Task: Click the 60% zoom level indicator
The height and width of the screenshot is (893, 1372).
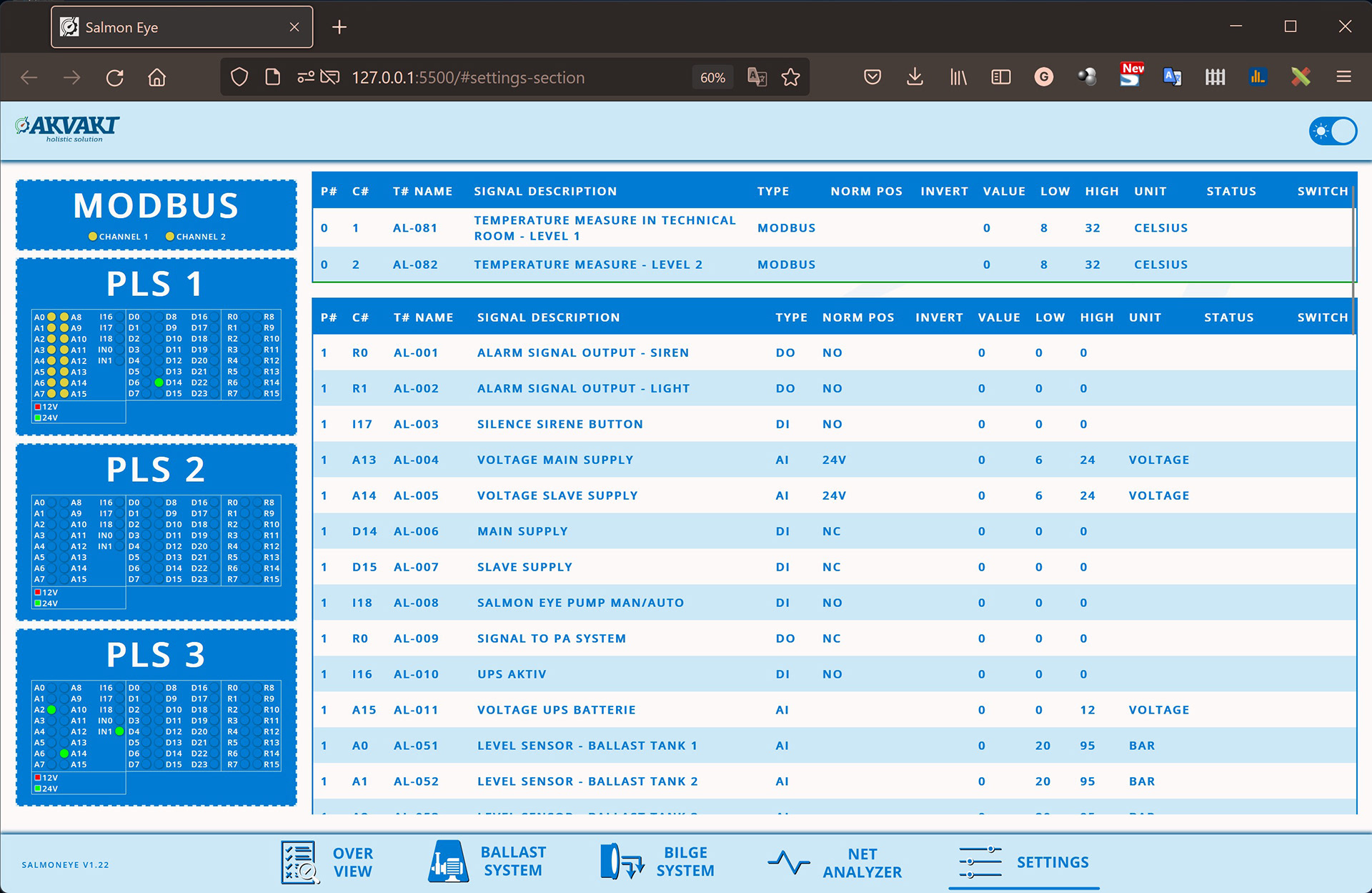Action: click(x=712, y=77)
